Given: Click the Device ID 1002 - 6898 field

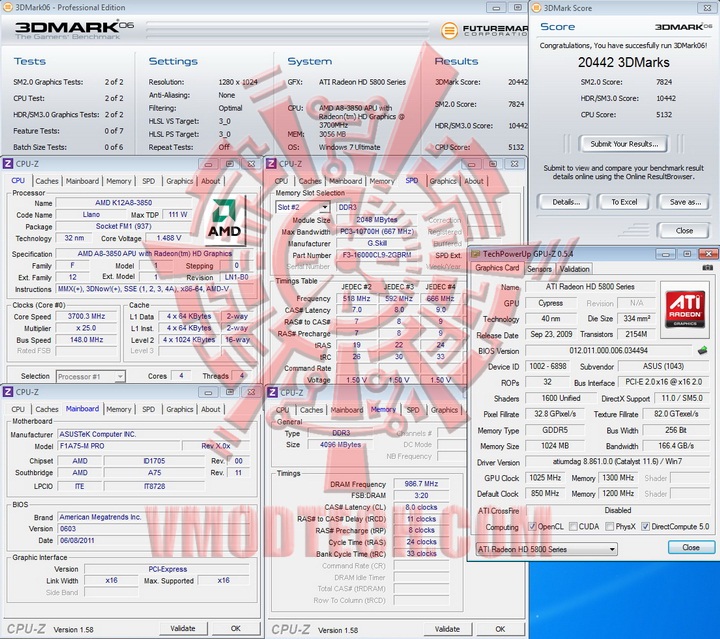Looking at the screenshot, I should pyautogui.click(x=548, y=366).
